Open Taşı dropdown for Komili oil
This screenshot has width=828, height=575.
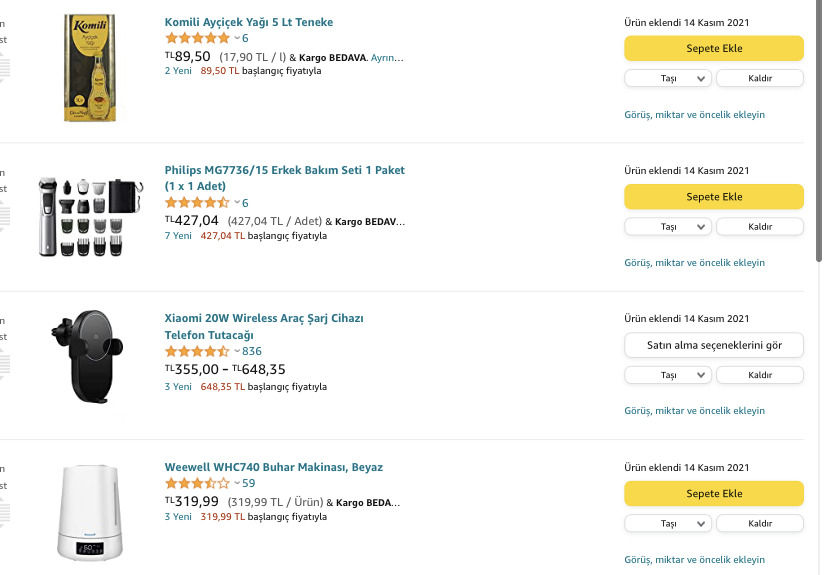tap(668, 78)
